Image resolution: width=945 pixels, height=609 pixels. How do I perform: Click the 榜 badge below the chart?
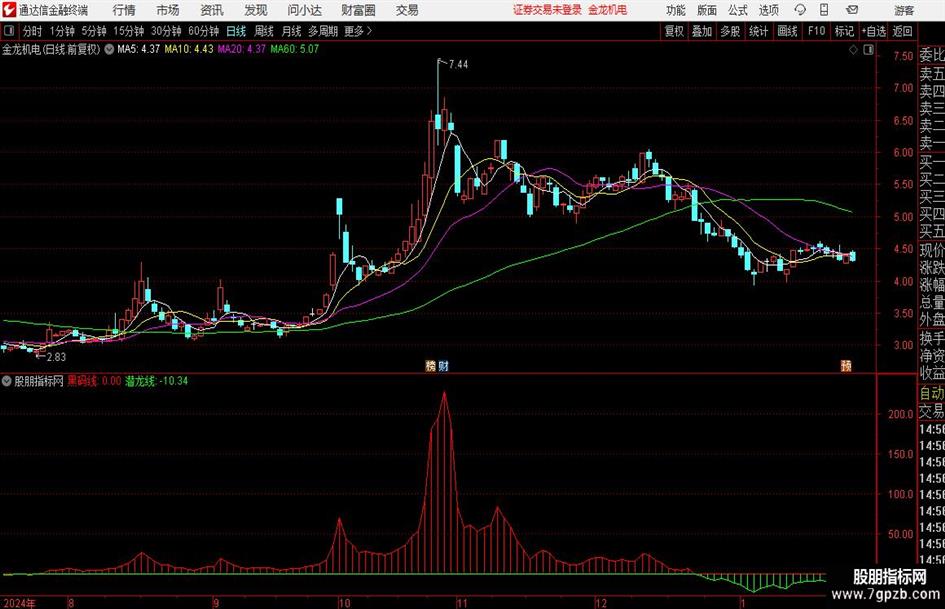[x=431, y=365]
